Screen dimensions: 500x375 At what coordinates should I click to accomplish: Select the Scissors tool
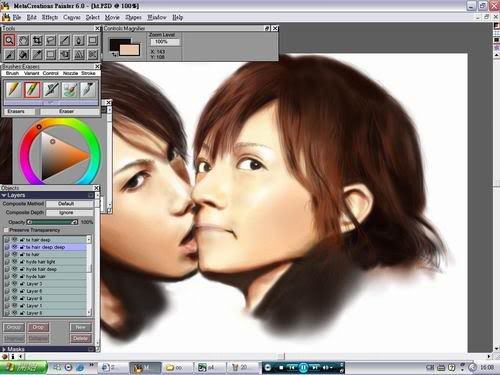tap(93, 54)
